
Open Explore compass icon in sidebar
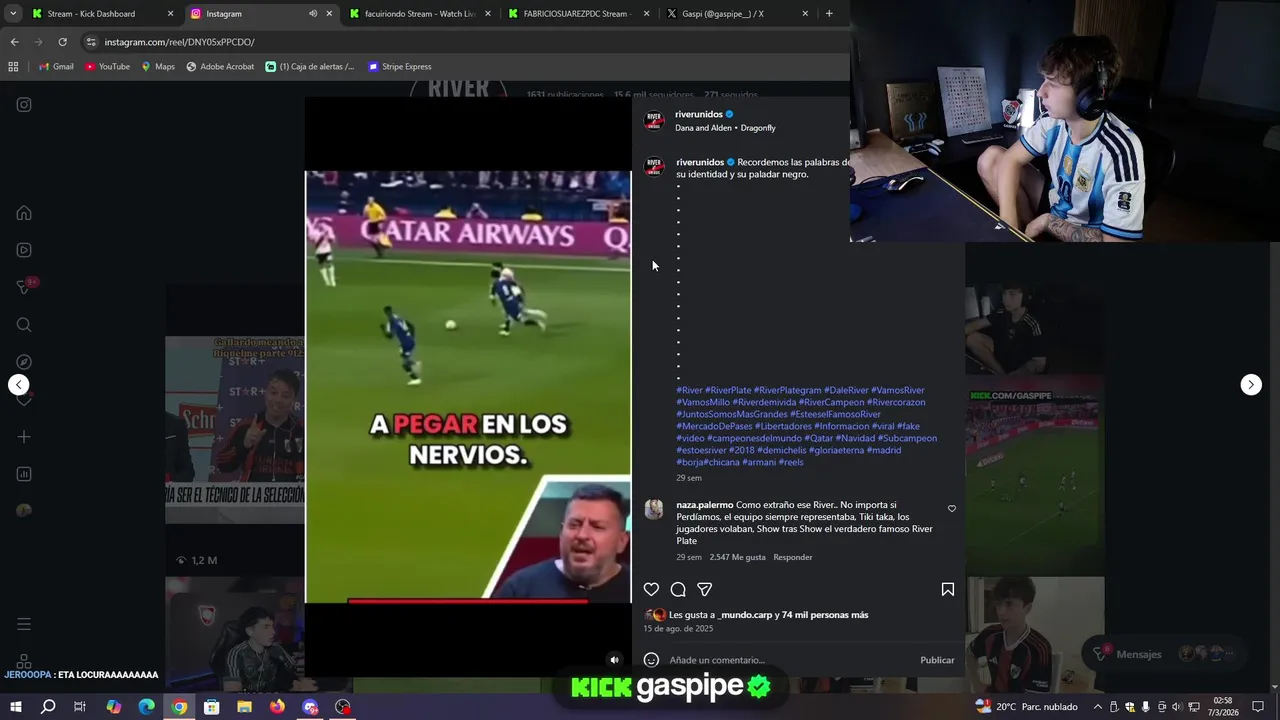(24, 362)
